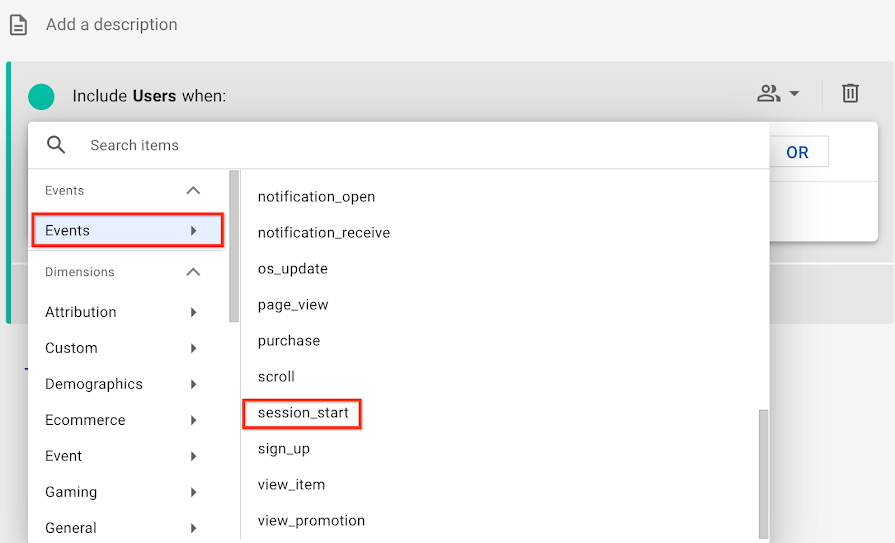Select the session_start event

(303, 413)
